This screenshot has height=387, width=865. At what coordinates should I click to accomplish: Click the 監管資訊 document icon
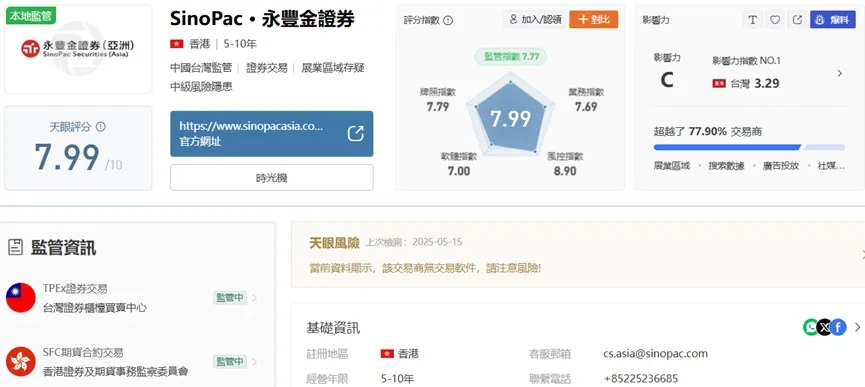[x=15, y=248]
